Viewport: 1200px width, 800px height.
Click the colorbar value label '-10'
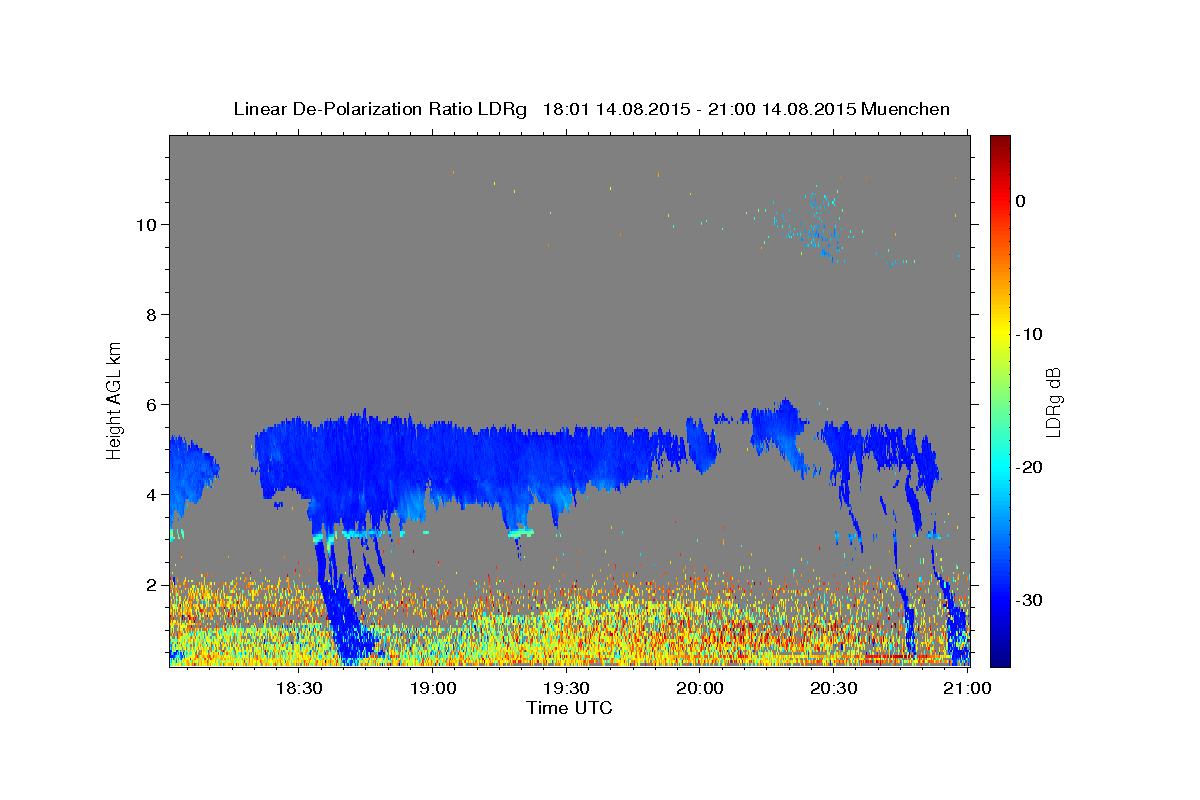click(1030, 334)
